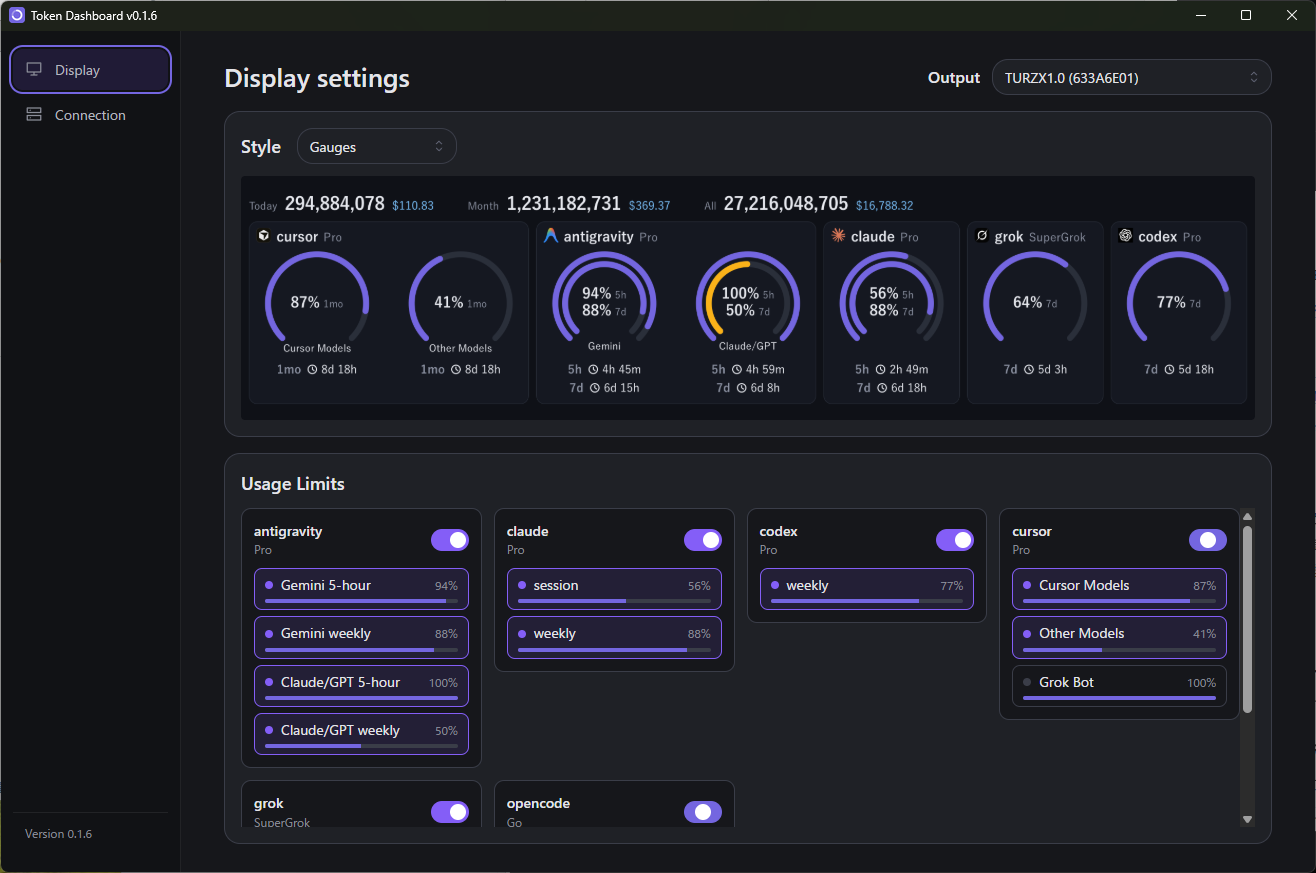Open the Display section in sidebar
Viewport: 1316px width, 873px height.
[x=91, y=70]
